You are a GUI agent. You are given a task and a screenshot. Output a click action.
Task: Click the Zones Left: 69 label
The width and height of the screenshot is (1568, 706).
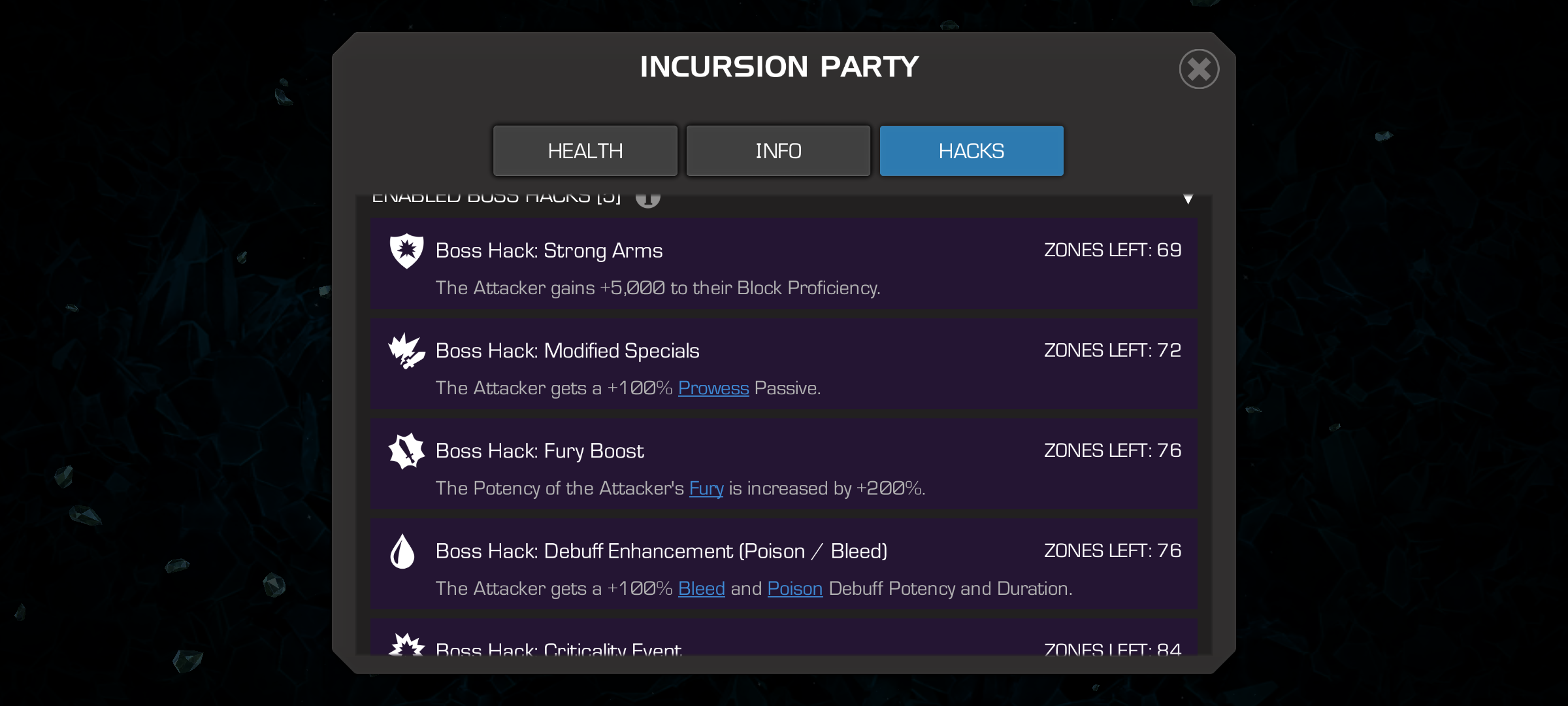click(1113, 250)
